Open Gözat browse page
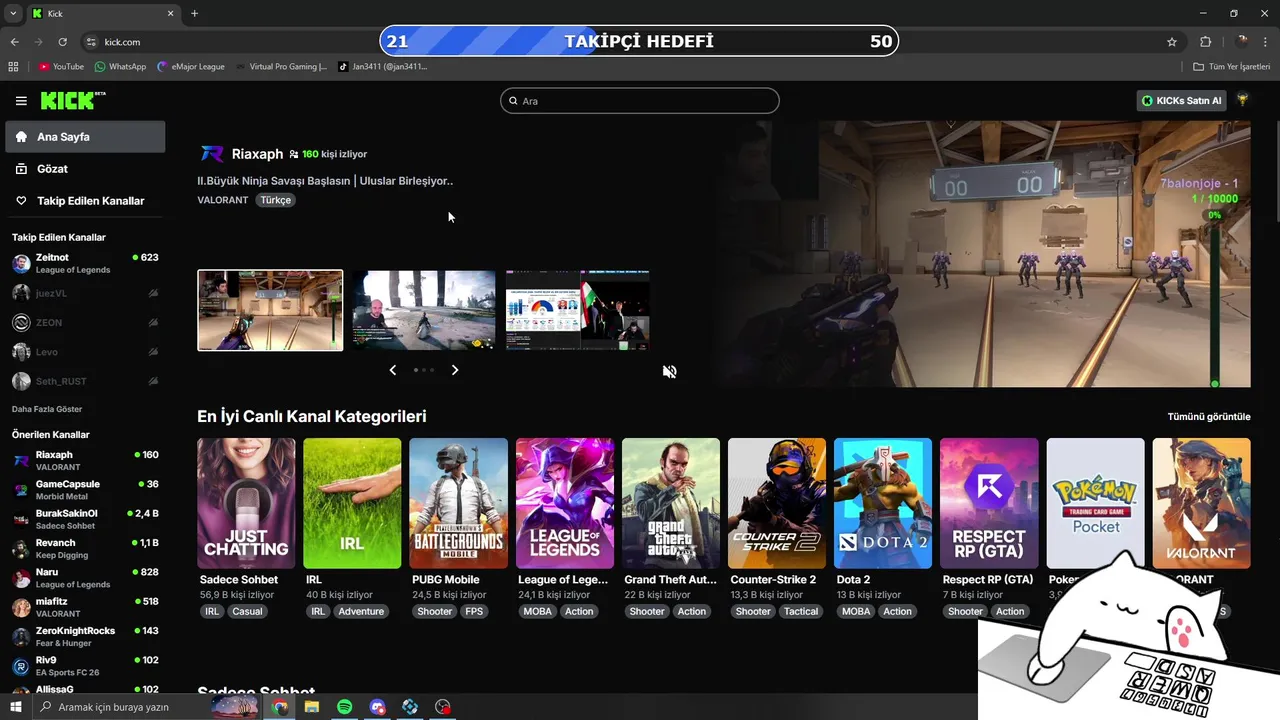 click(85, 169)
